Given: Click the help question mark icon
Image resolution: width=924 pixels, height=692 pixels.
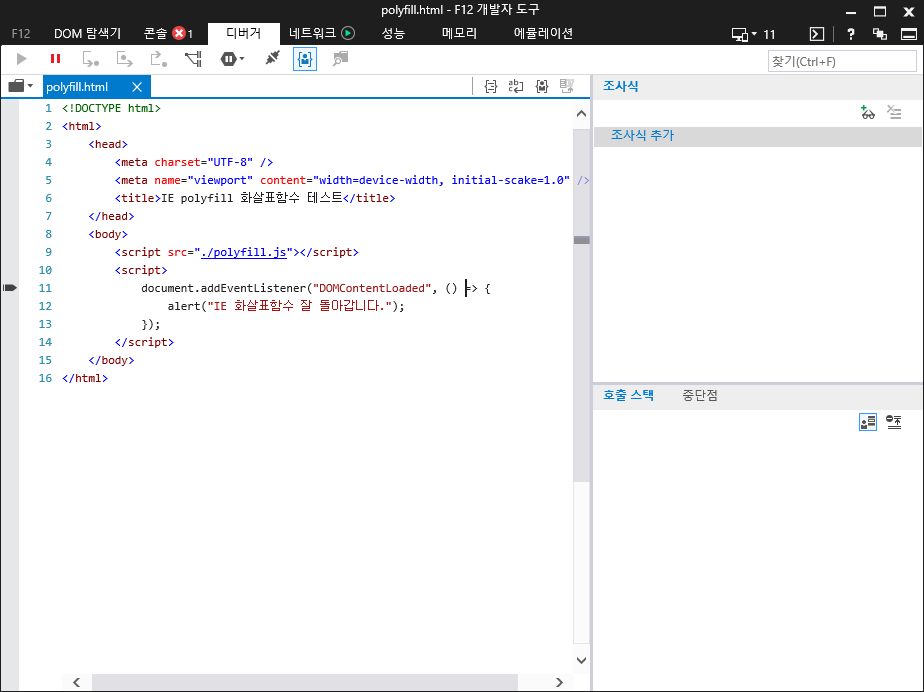Looking at the screenshot, I should coord(850,34).
